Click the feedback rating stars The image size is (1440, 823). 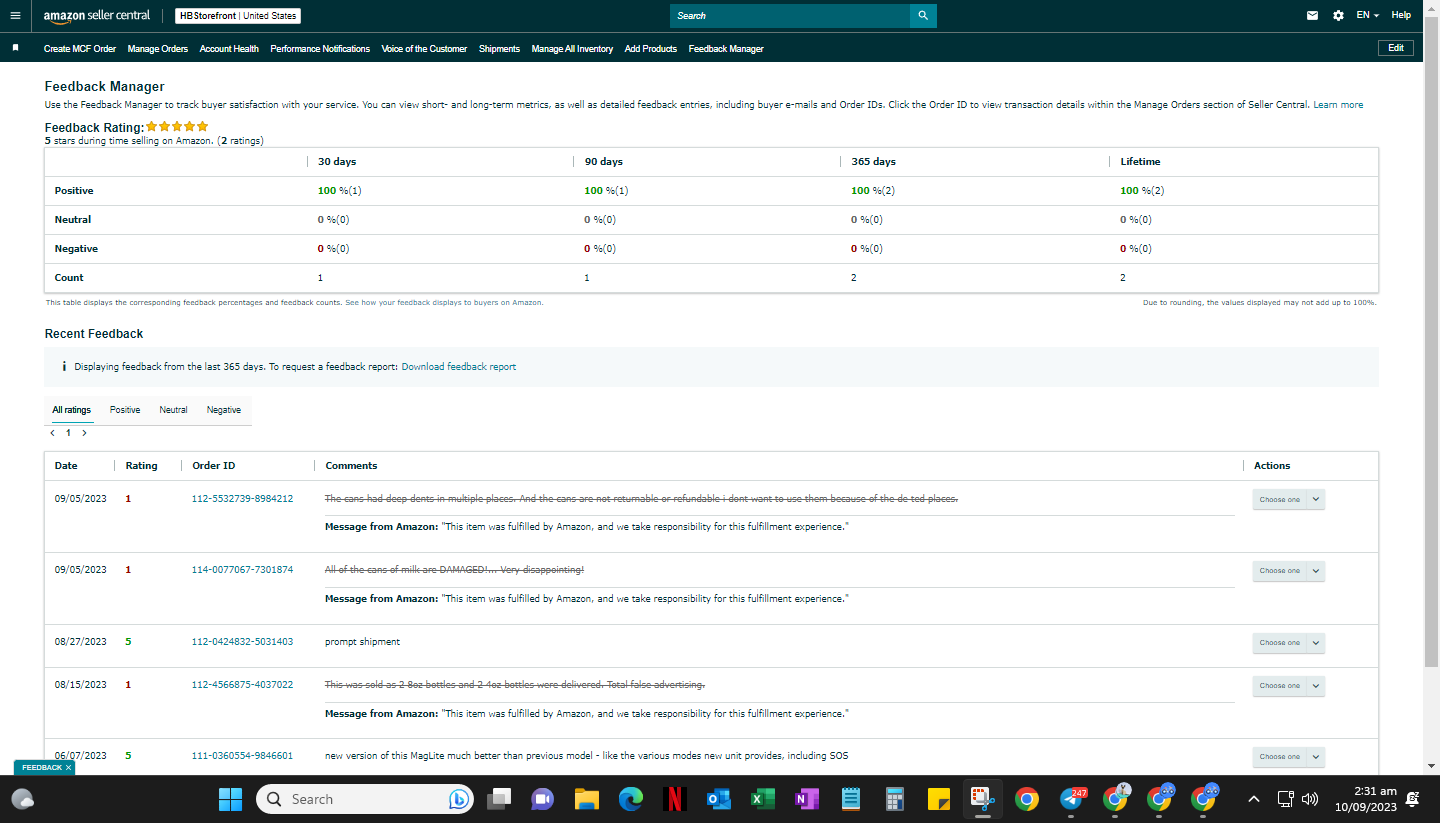pos(177,127)
